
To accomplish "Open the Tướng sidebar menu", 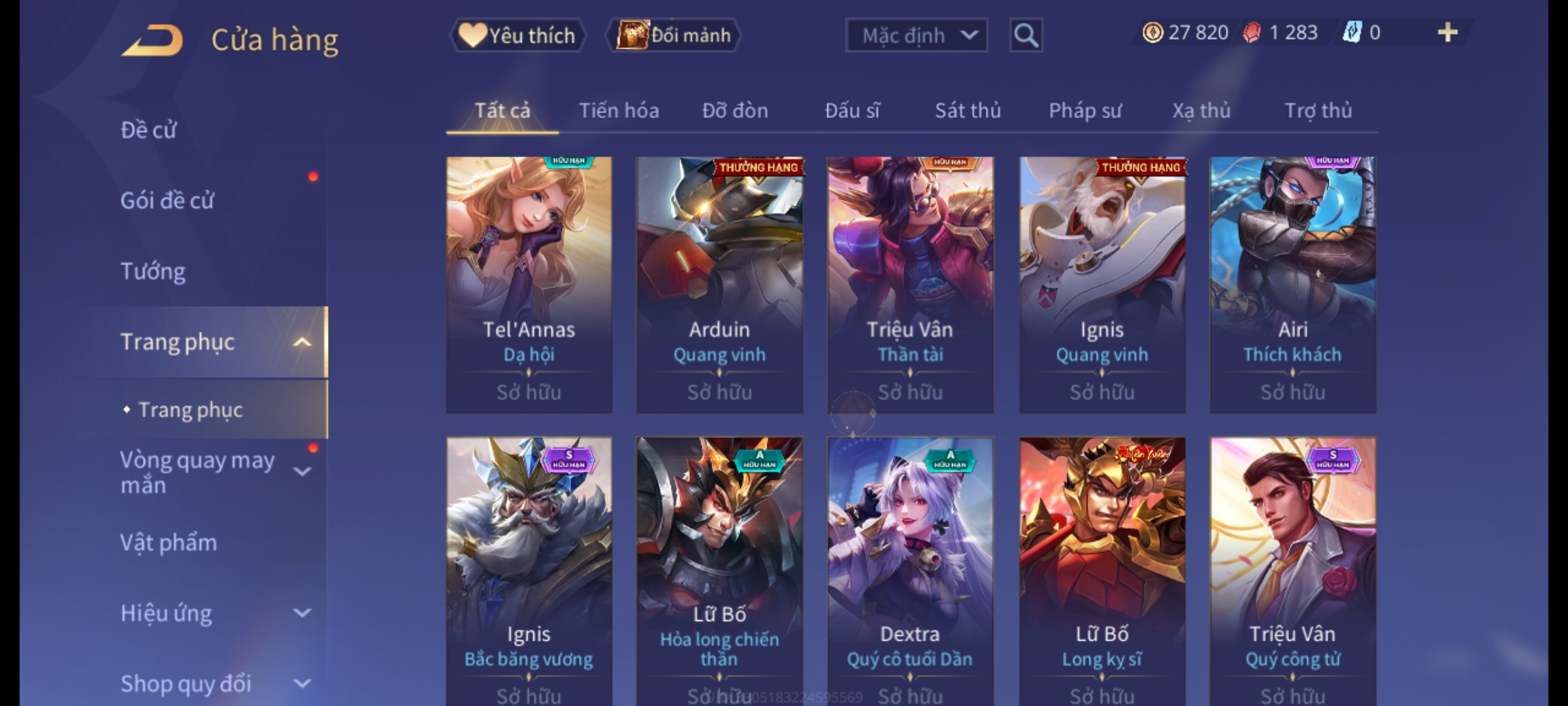I will click(x=153, y=271).
